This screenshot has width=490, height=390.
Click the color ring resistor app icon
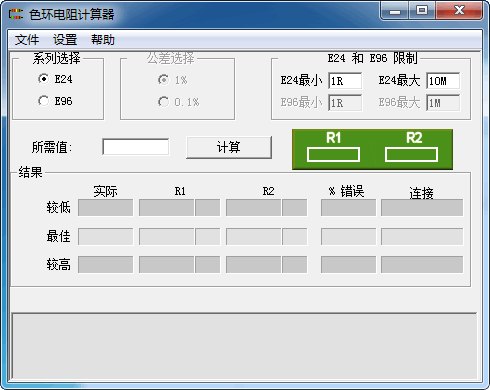click(15, 14)
